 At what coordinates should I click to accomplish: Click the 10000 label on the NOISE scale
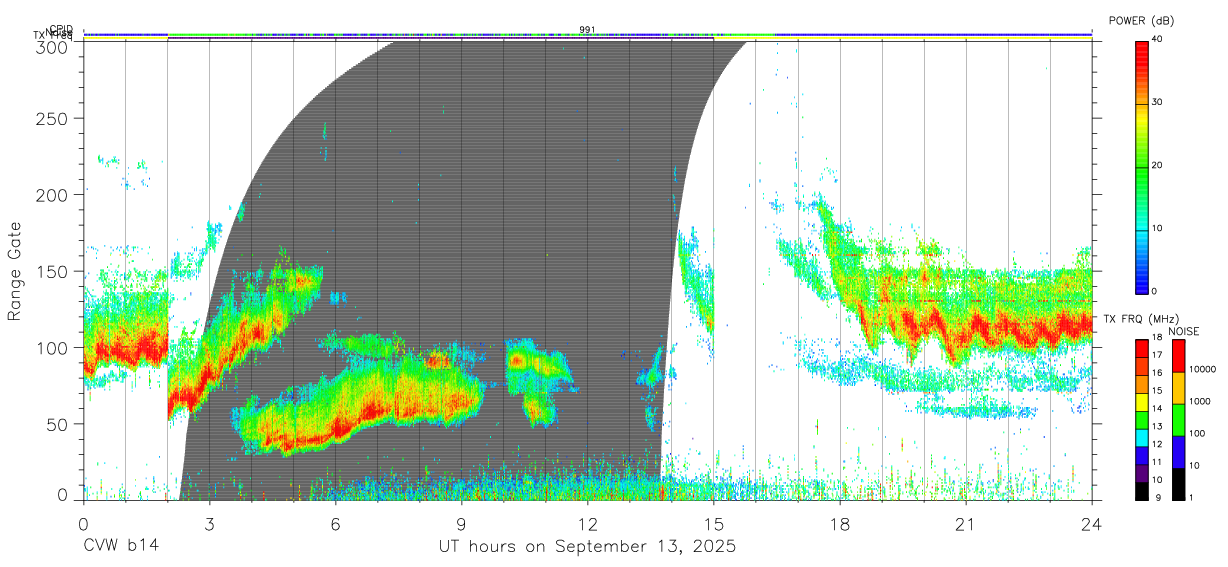[x=1201, y=370]
